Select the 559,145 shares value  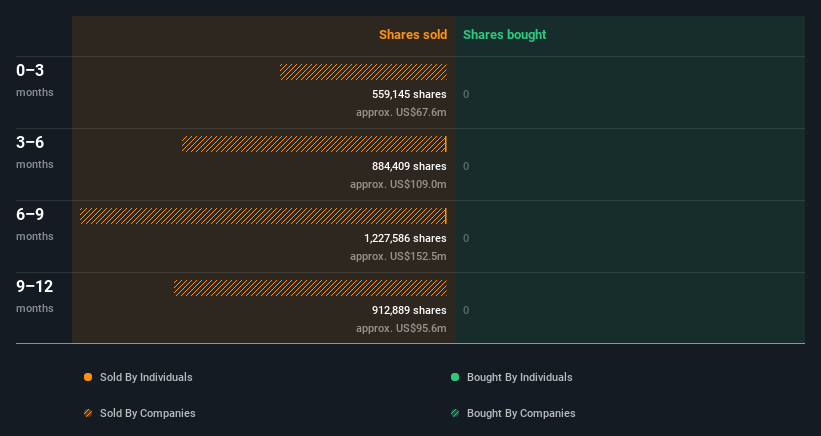click(409, 94)
